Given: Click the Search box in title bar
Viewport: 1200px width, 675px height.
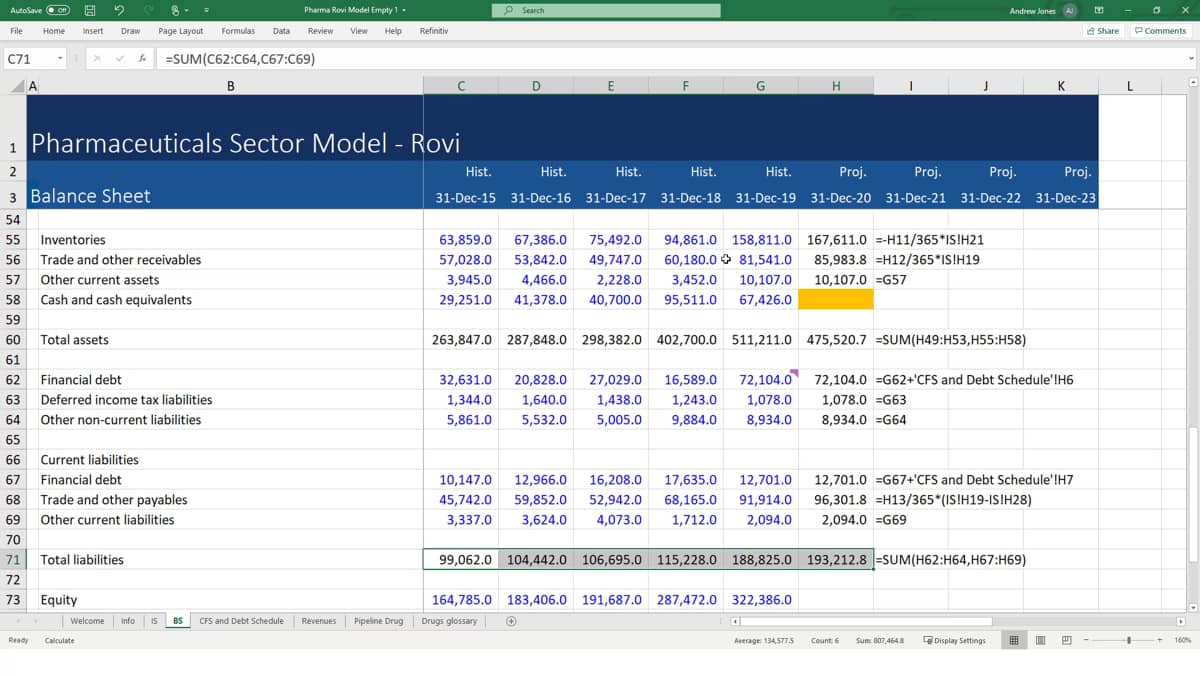Looking at the screenshot, I should coord(606,10).
